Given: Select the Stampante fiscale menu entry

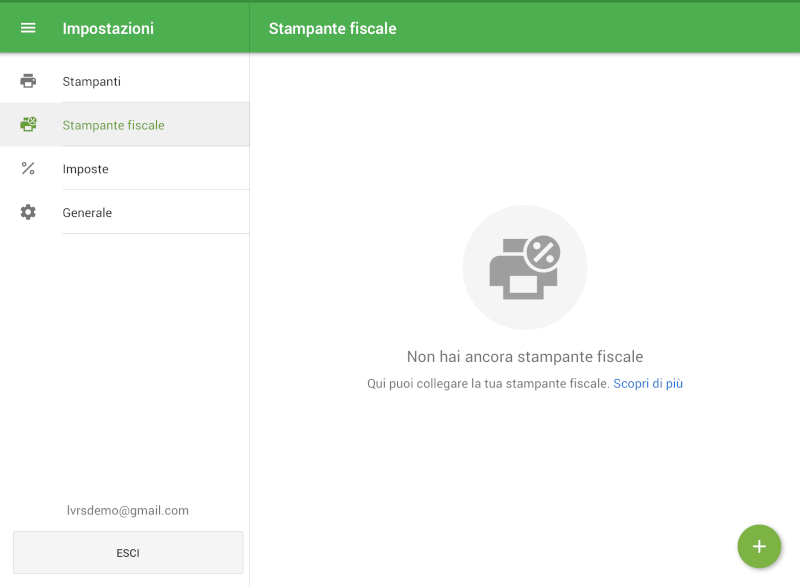Looking at the screenshot, I should [113, 125].
